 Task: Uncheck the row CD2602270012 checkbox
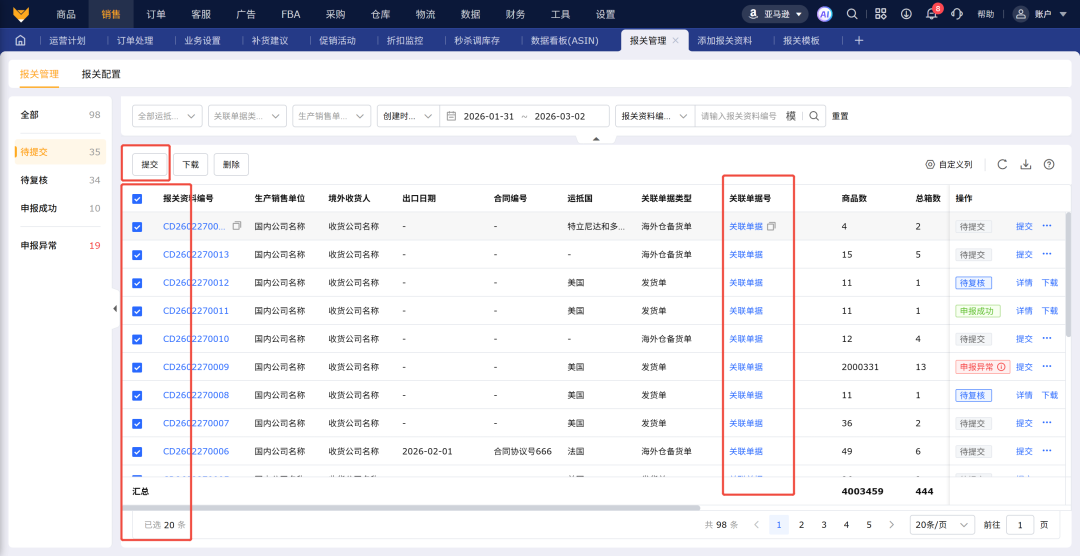(137, 283)
